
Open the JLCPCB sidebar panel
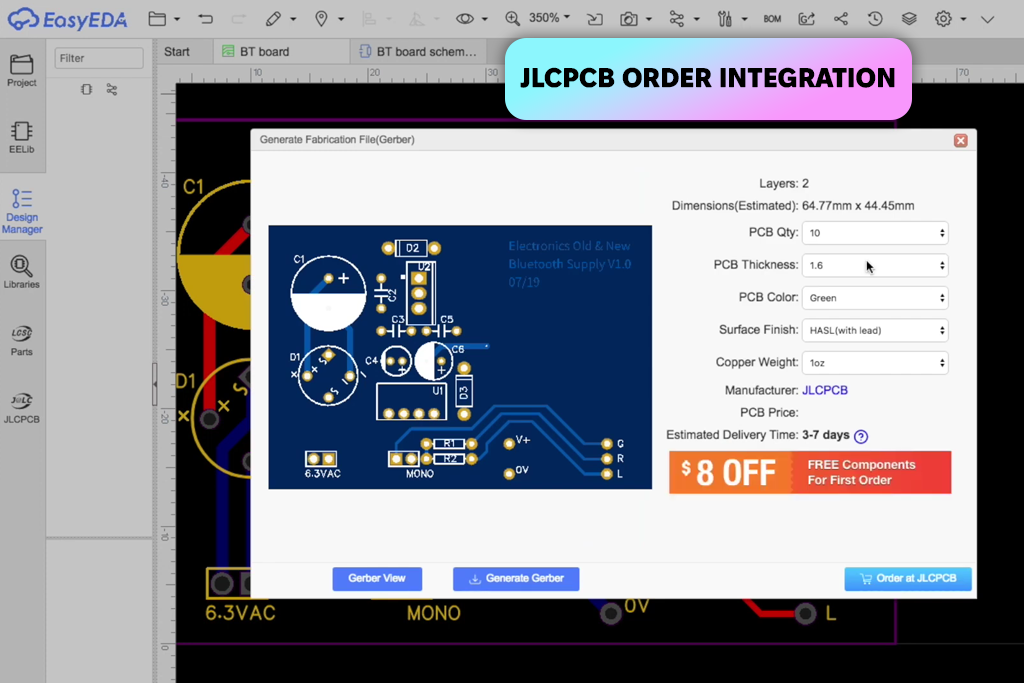22,407
